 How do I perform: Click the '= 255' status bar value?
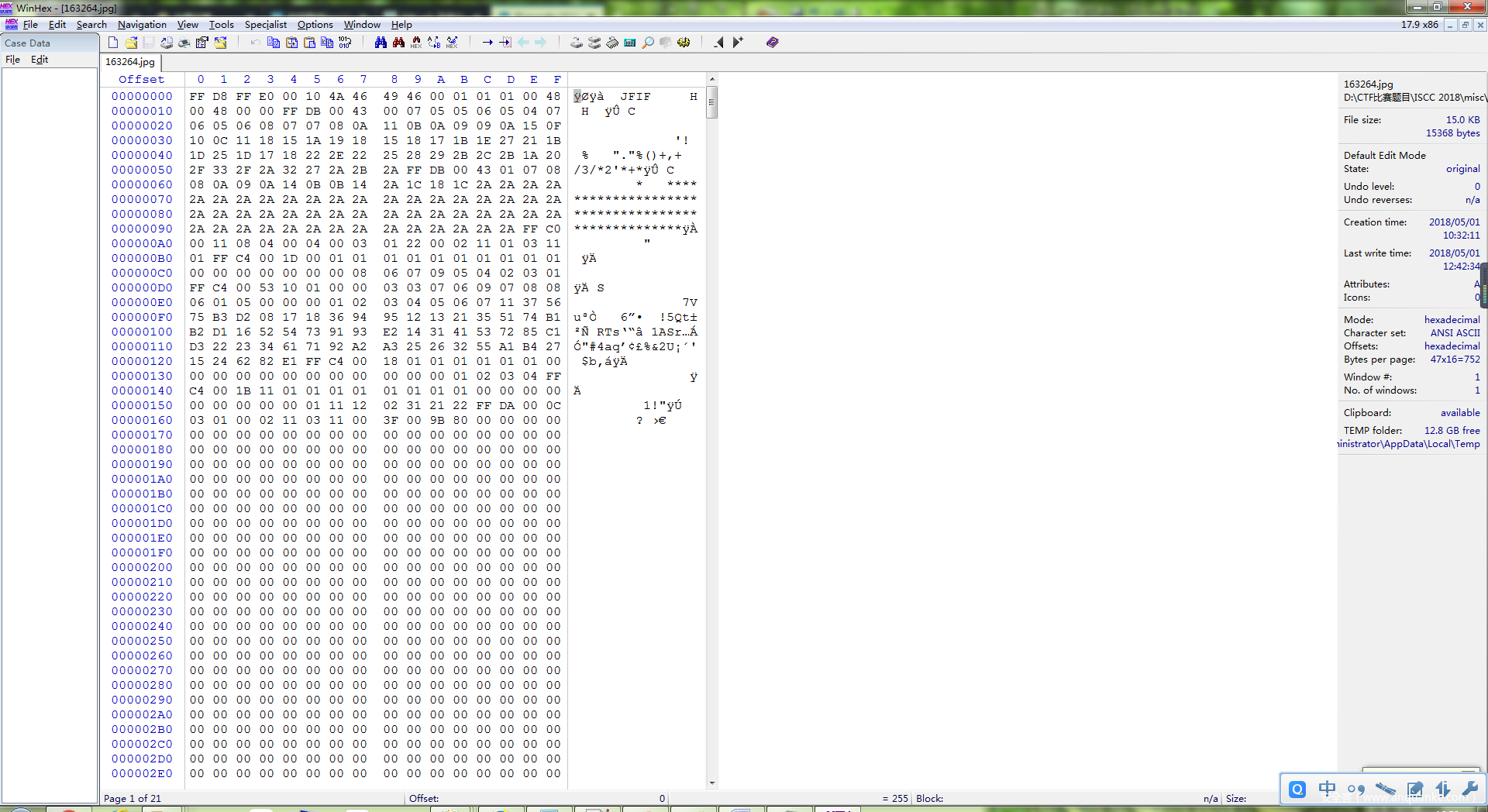[x=895, y=799]
